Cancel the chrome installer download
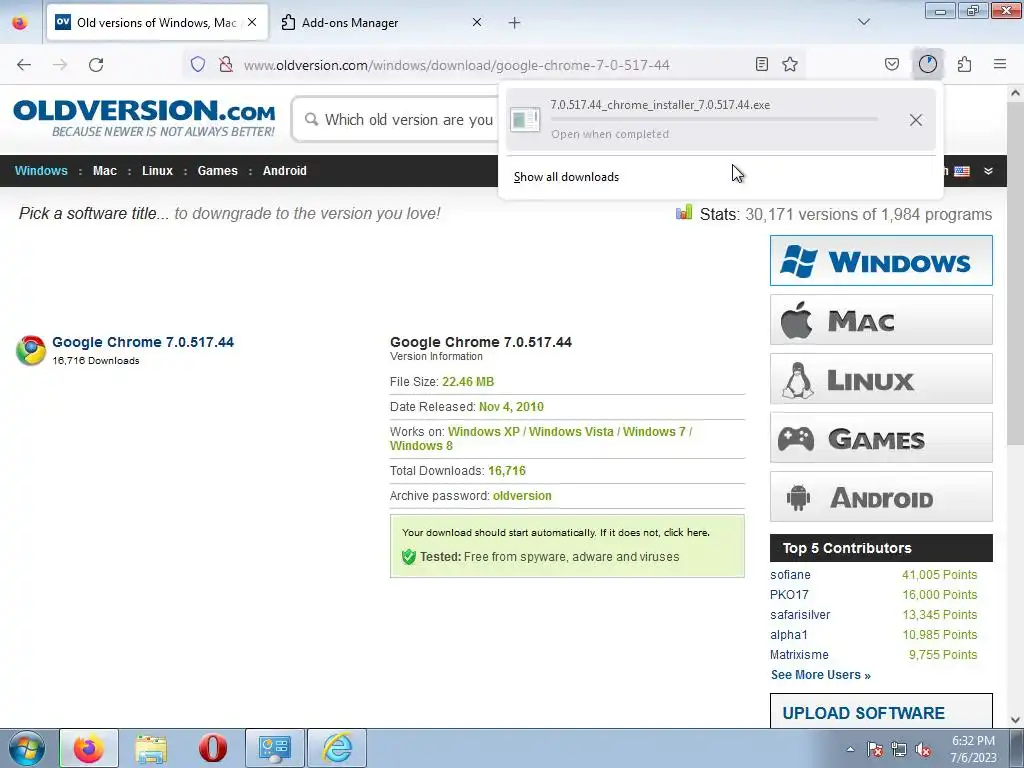The height and width of the screenshot is (768, 1024). point(916,120)
